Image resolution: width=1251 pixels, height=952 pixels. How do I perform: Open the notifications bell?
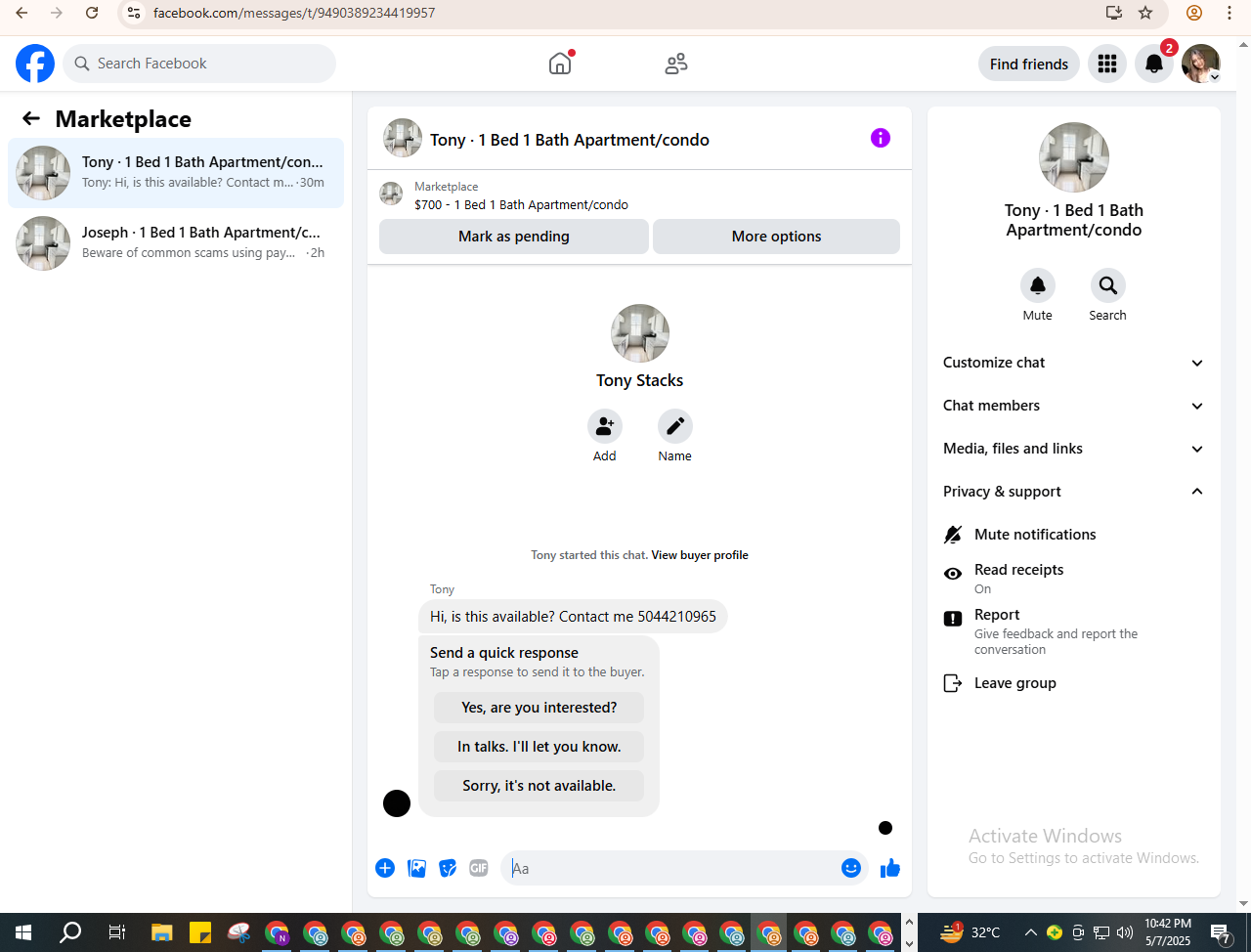pyautogui.click(x=1154, y=64)
